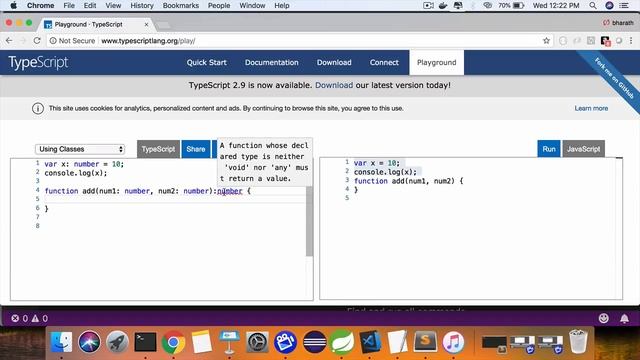640x360 pixels.
Task: Open Notification Center list icon
Action: click(624, 5)
